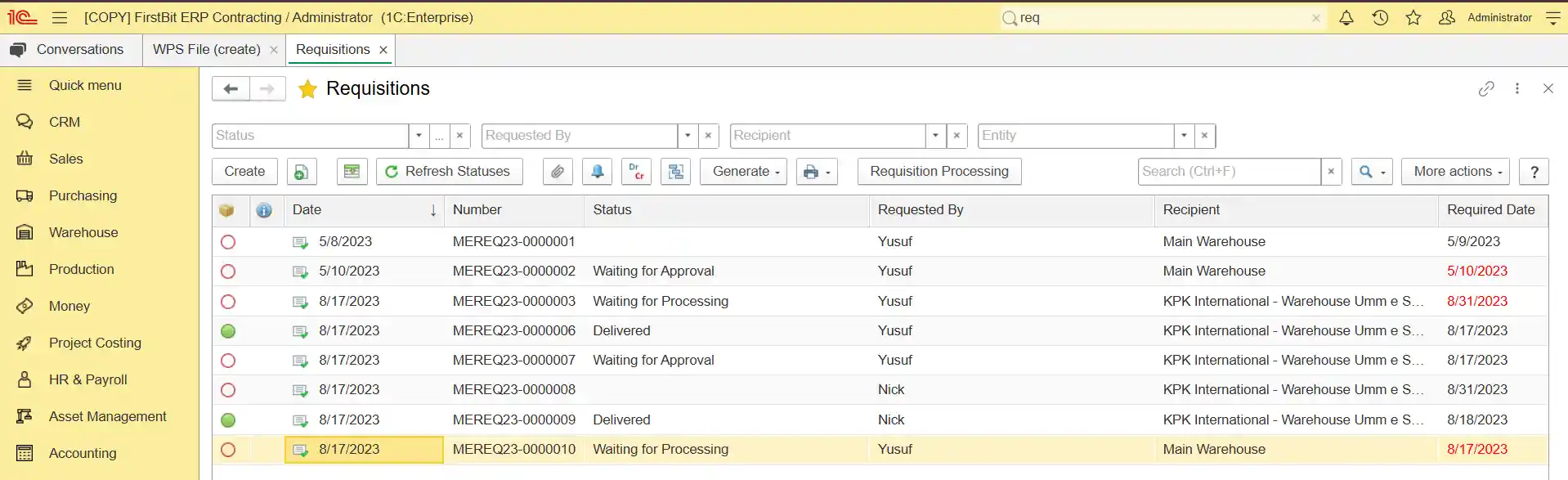The image size is (1568, 480).
Task: Click the reminder bell toolbar button
Action: click(x=598, y=172)
